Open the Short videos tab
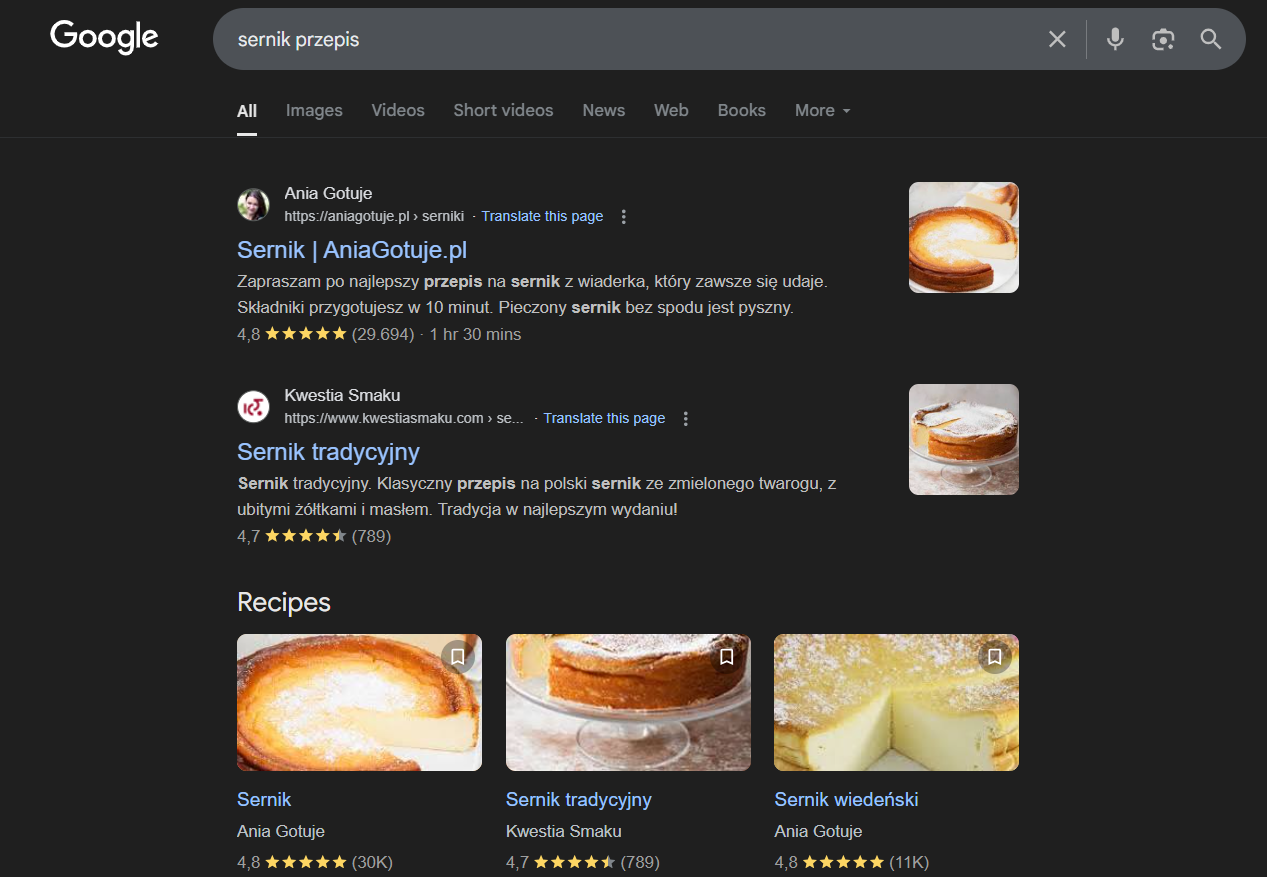 (503, 111)
